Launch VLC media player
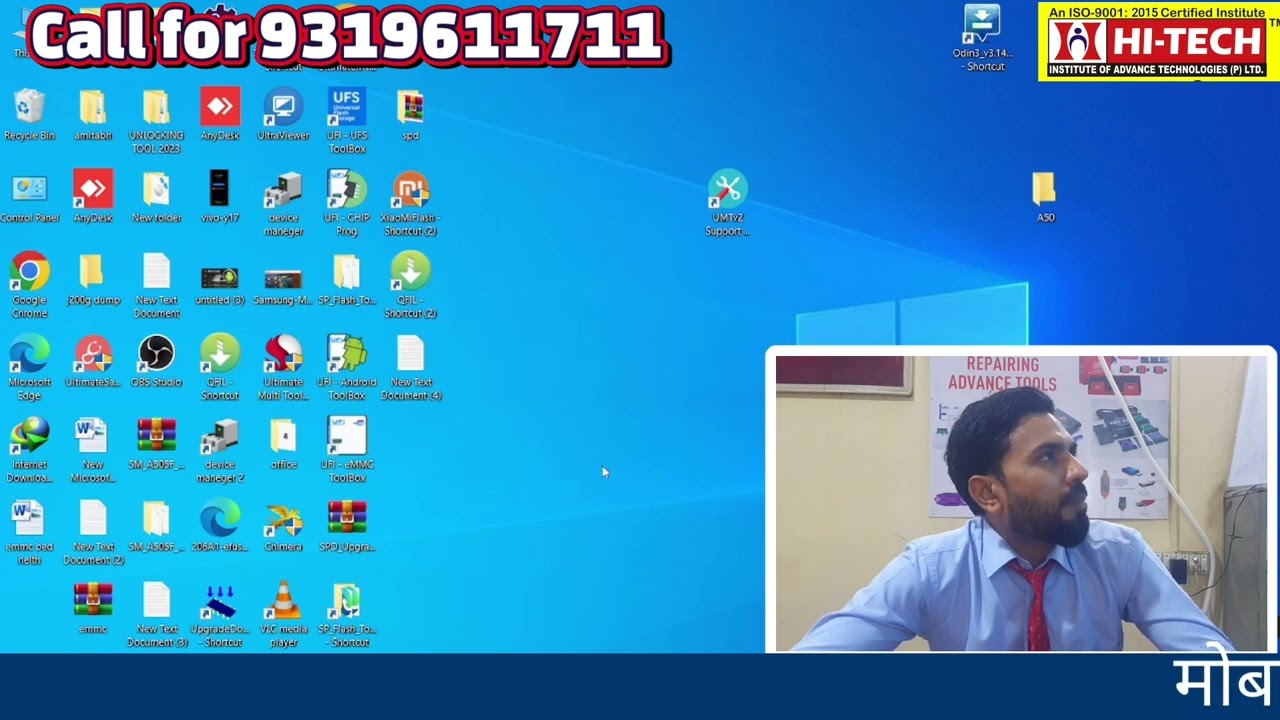 pos(283,613)
